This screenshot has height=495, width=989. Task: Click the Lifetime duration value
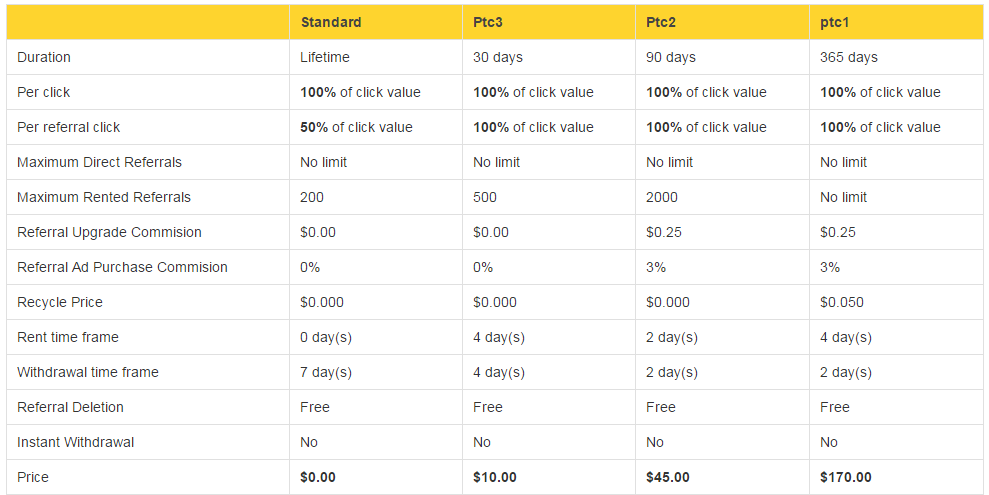325,57
